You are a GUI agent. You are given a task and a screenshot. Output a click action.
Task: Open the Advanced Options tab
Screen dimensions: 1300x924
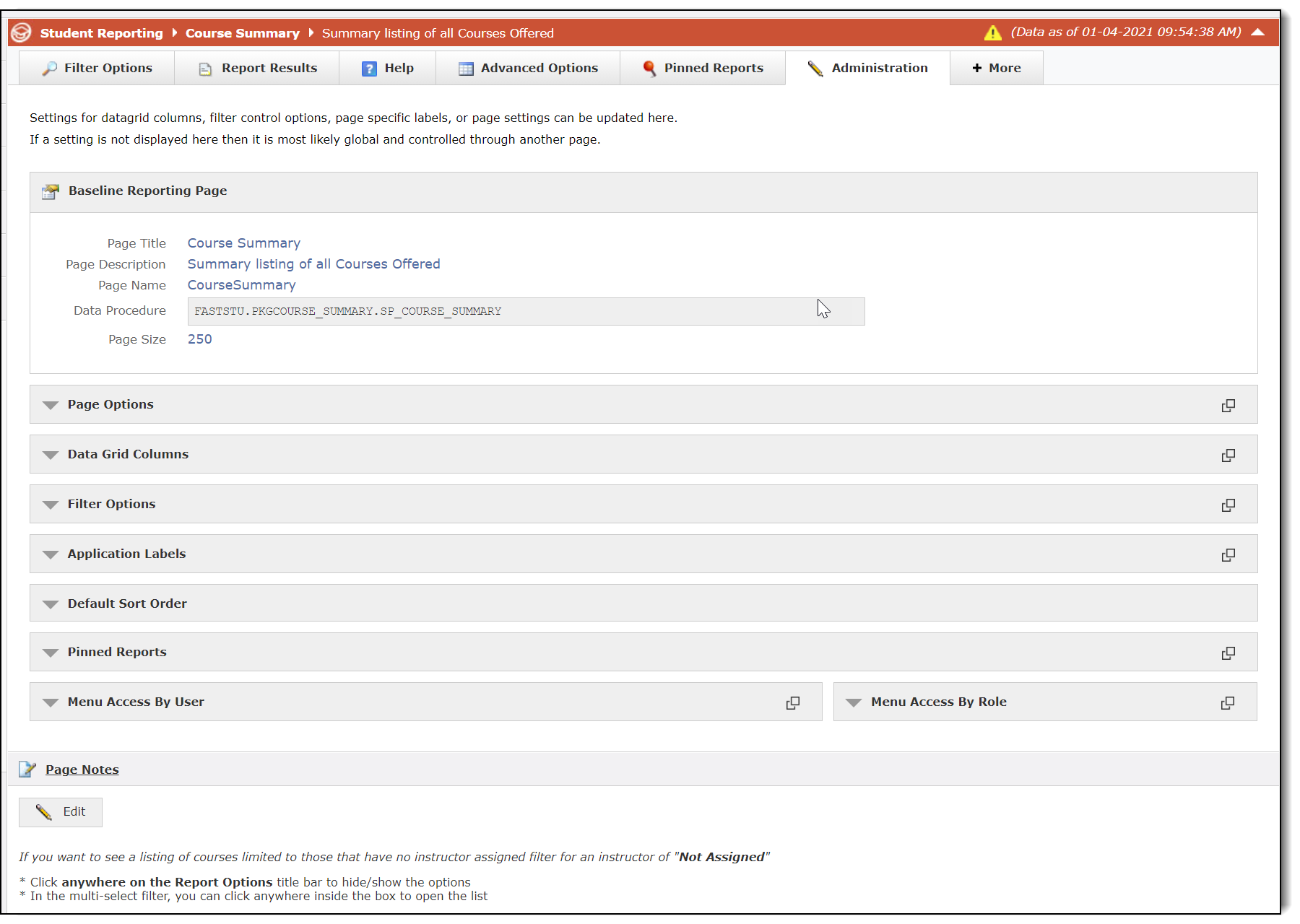pyautogui.click(x=528, y=68)
